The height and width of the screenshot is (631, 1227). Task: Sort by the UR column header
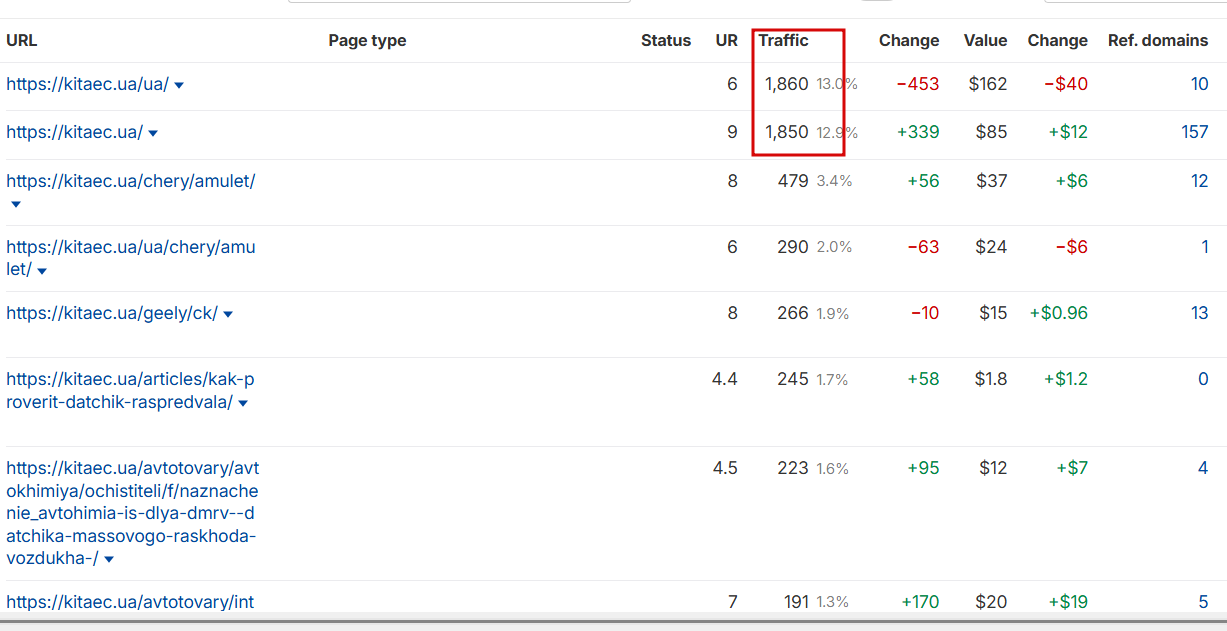pos(727,41)
